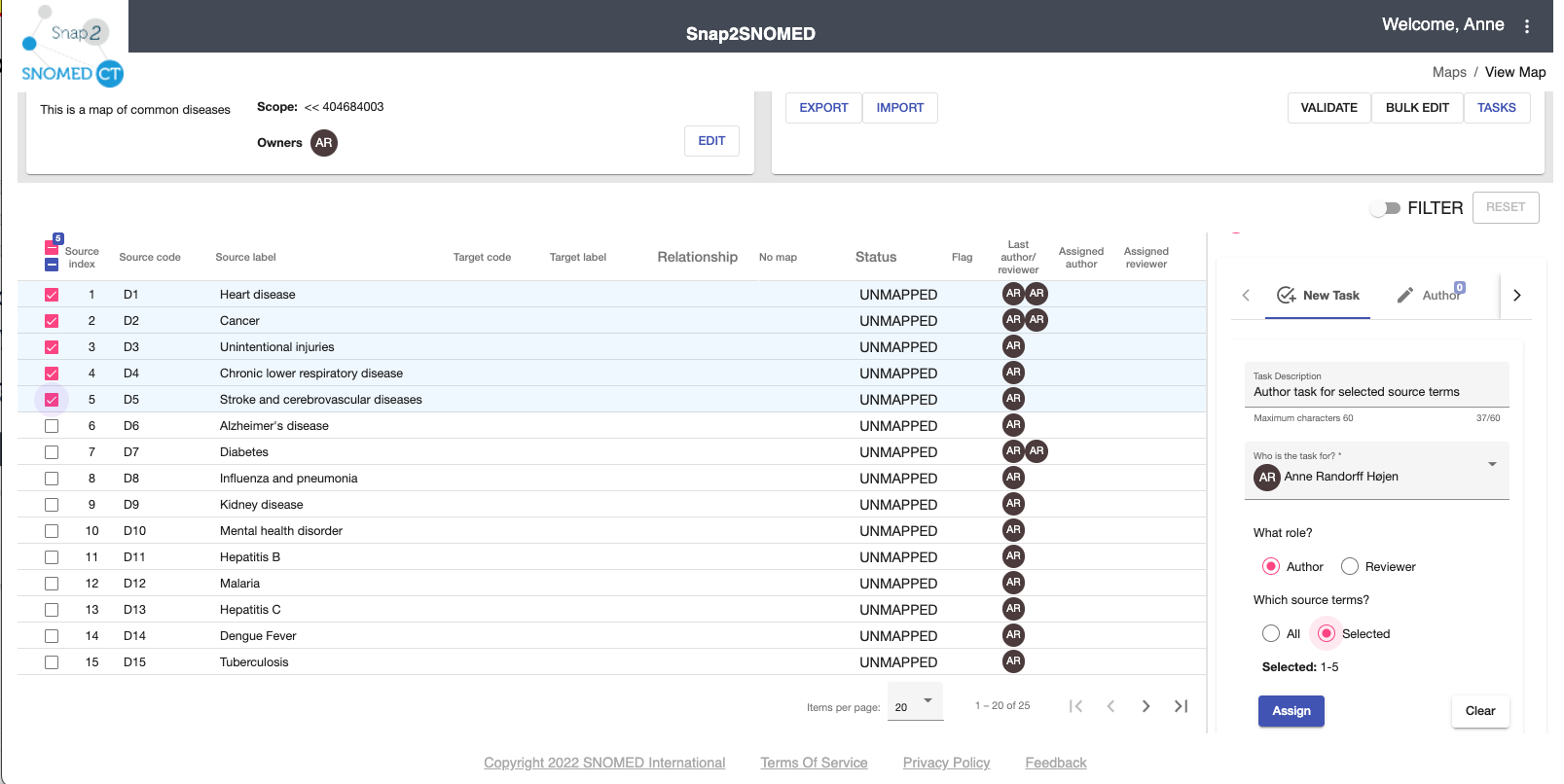Click the deselect-all minus icon in table header
1564x784 pixels.
52,265
